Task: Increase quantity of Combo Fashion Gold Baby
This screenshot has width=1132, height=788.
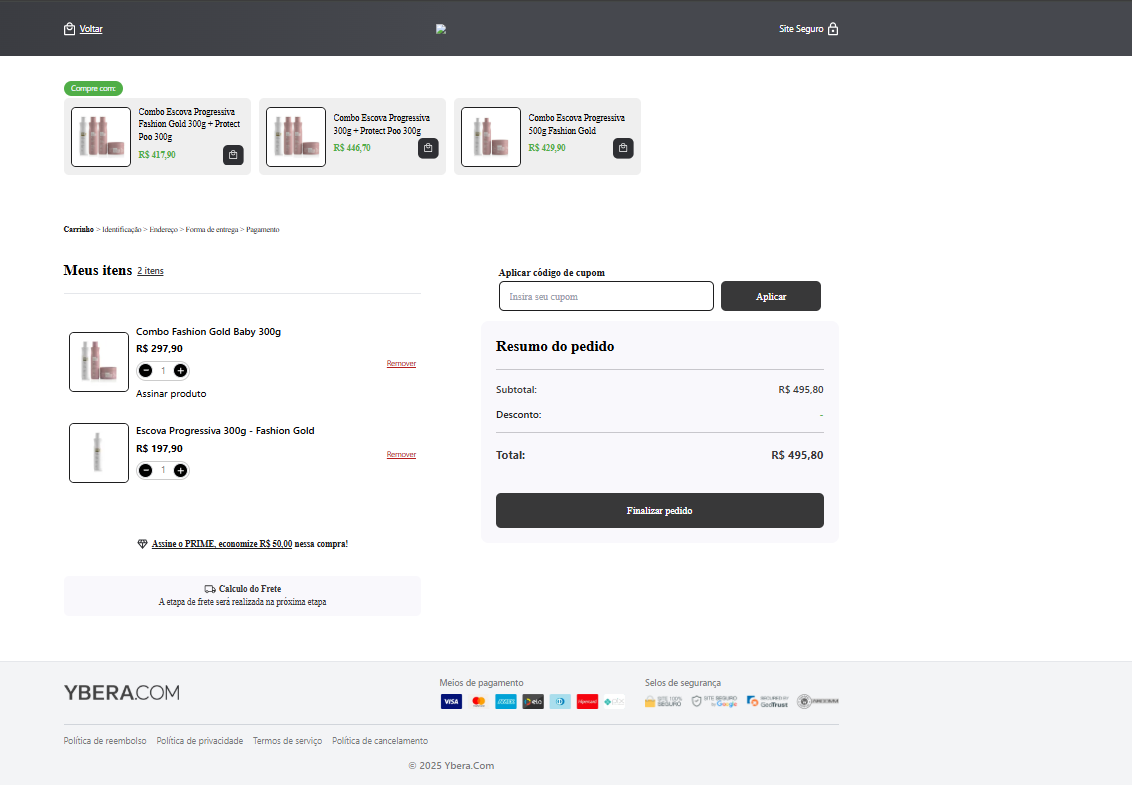Action: click(x=180, y=371)
